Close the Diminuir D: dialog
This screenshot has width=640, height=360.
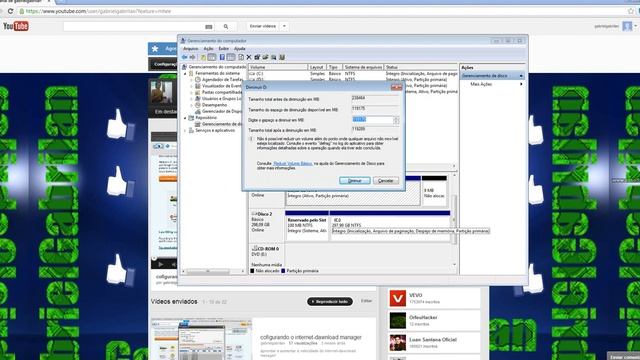pyautogui.click(x=396, y=87)
